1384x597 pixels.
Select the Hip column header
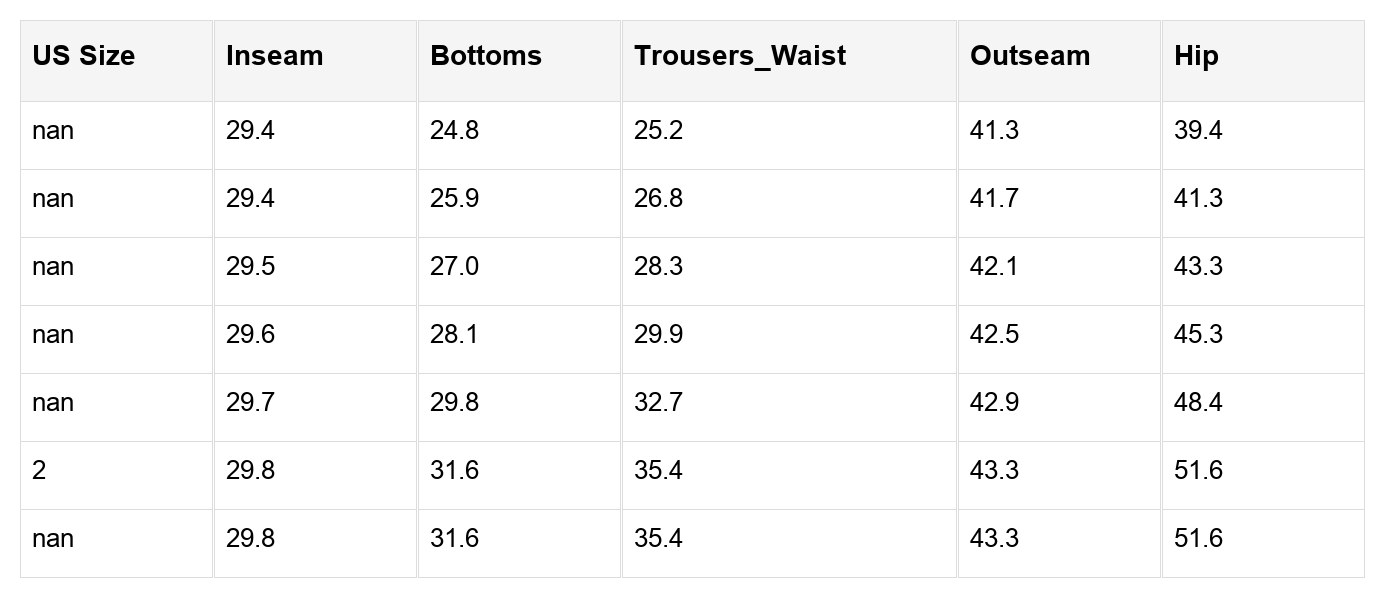[1196, 56]
